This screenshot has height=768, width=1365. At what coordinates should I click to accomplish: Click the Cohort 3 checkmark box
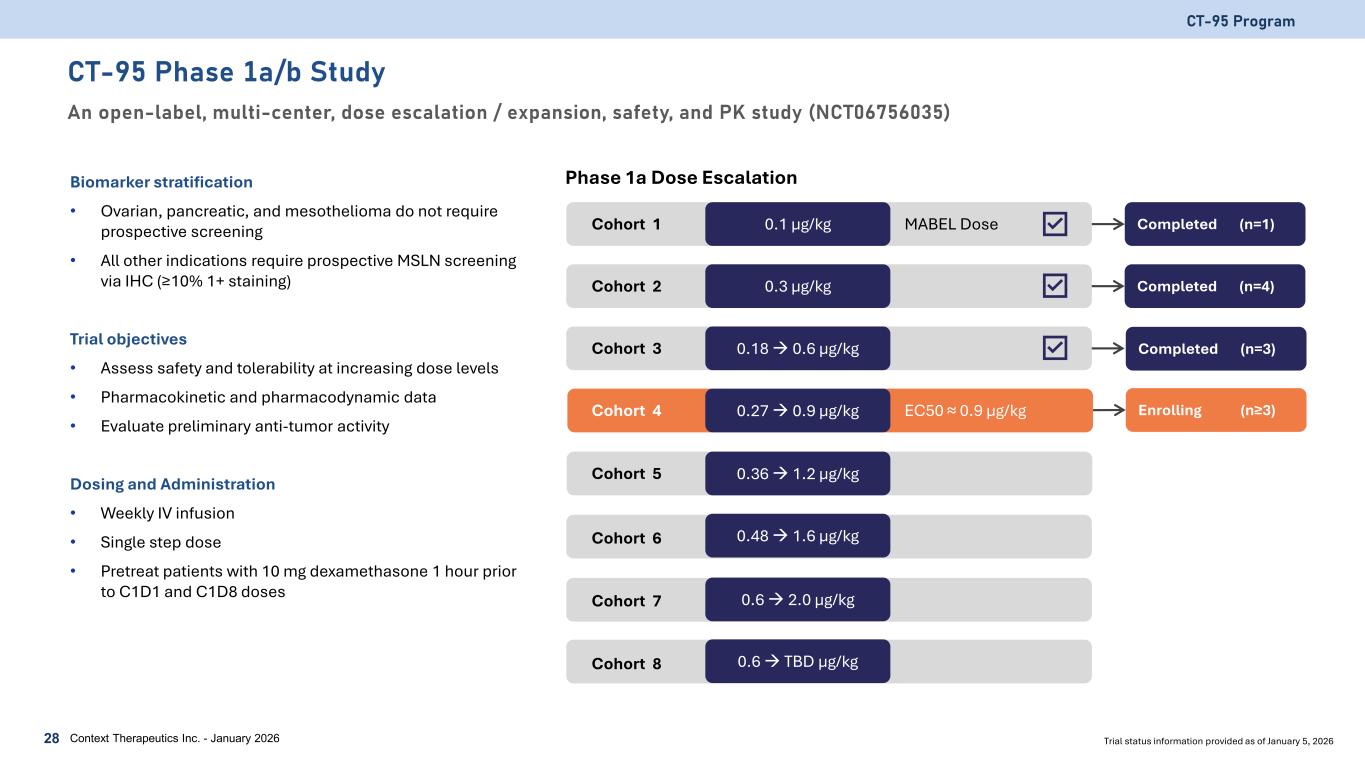pos(1054,348)
